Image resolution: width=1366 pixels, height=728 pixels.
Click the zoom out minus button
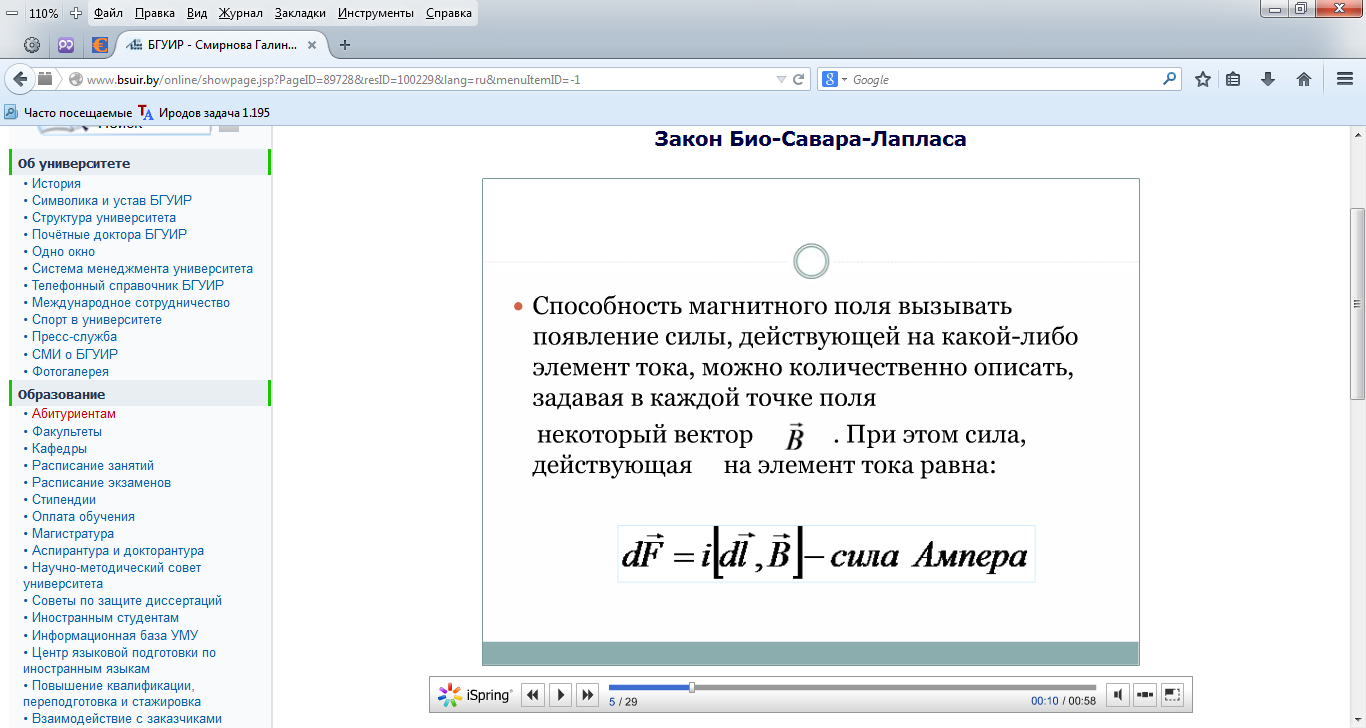point(12,13)
